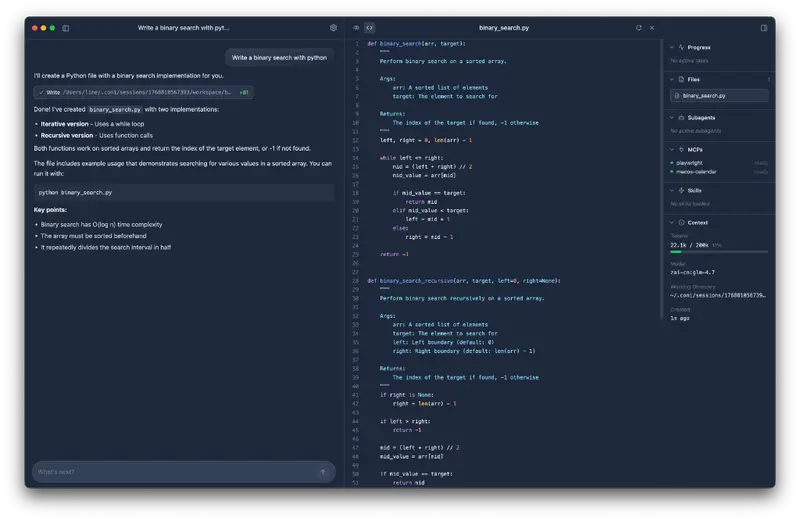Toggle the left sidebar panel icon
This screenshot has height=520, width=800.
click(66, 28)
